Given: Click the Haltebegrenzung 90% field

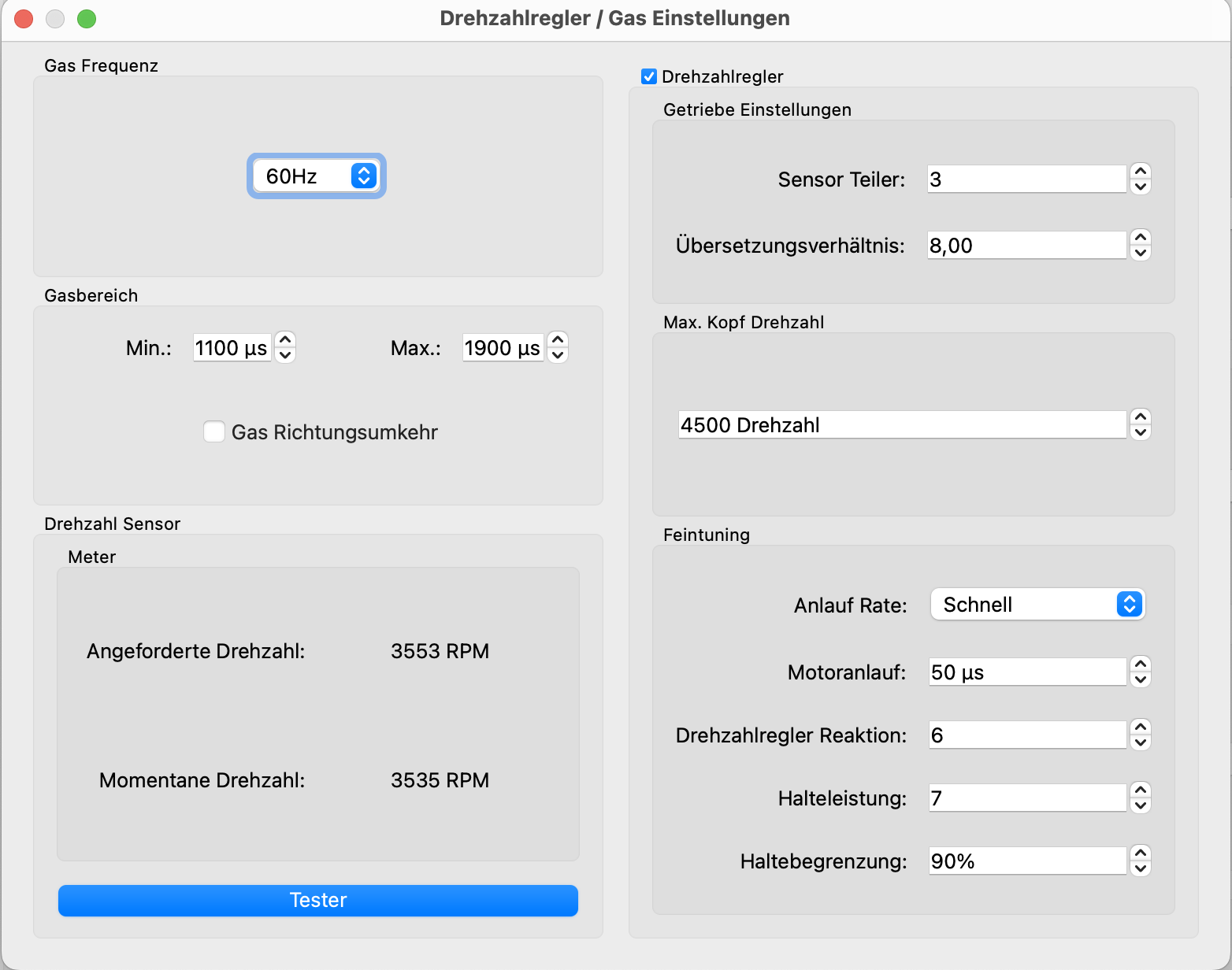Looking at the screenshot, I should tap(1026, 861).
